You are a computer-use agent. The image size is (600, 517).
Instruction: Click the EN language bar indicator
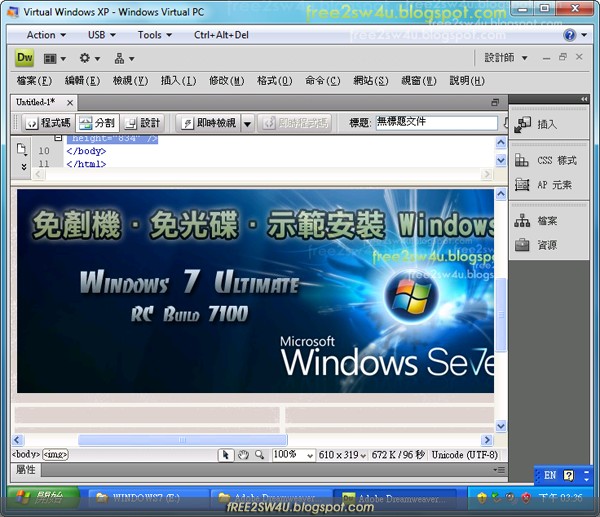coord(550,475)
